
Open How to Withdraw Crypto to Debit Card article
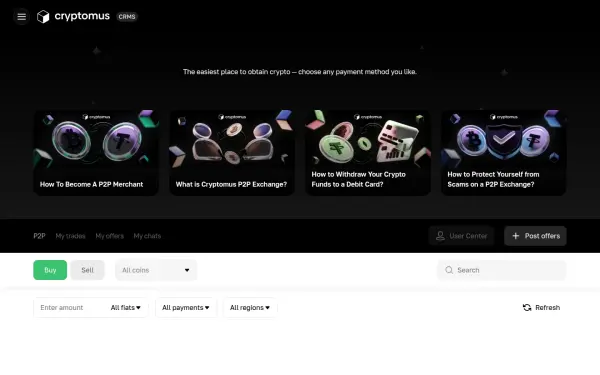click(368, 153)
